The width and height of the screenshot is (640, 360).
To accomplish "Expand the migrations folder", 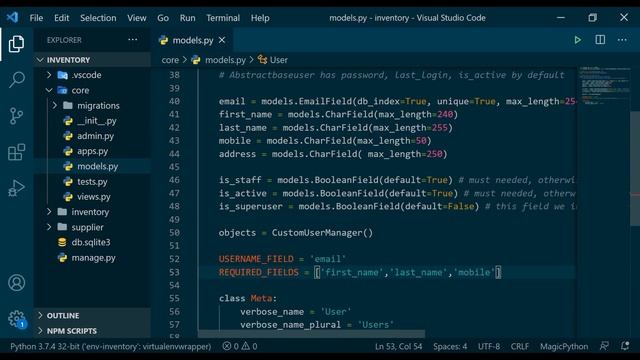I will pos(55,106).
